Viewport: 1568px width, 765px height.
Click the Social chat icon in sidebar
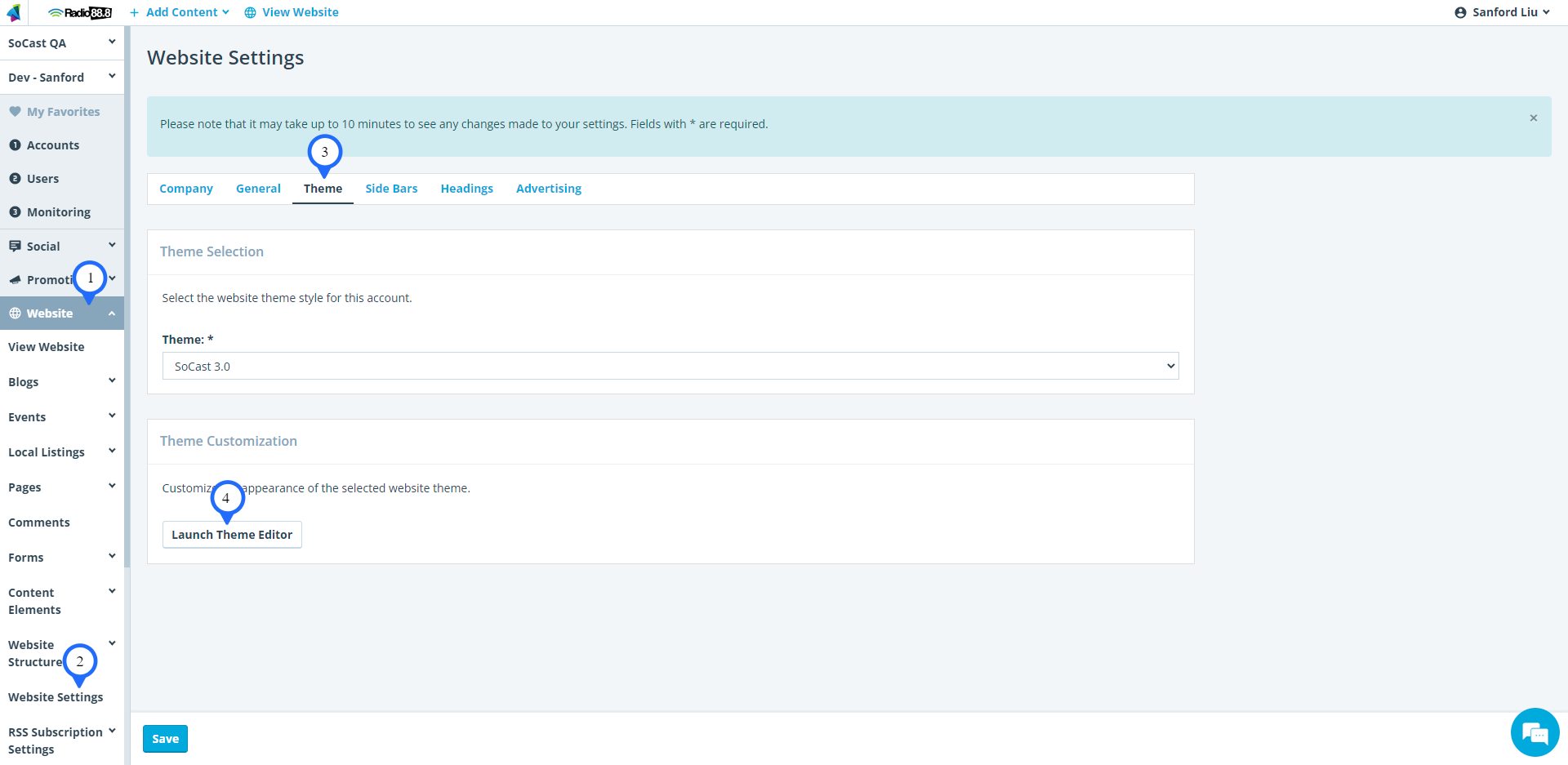[x=15, y=247]
